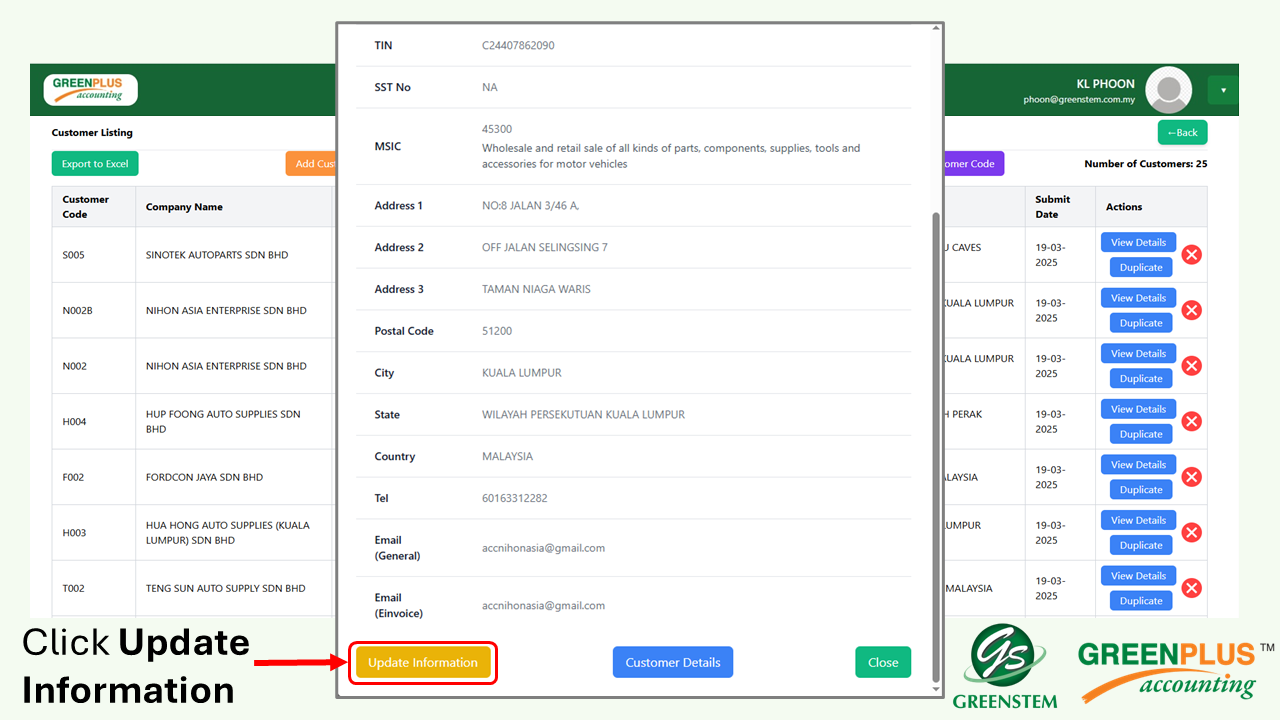
Task: Close the customer info dialog
Action: pyautogui.click(x=883, y=662)
